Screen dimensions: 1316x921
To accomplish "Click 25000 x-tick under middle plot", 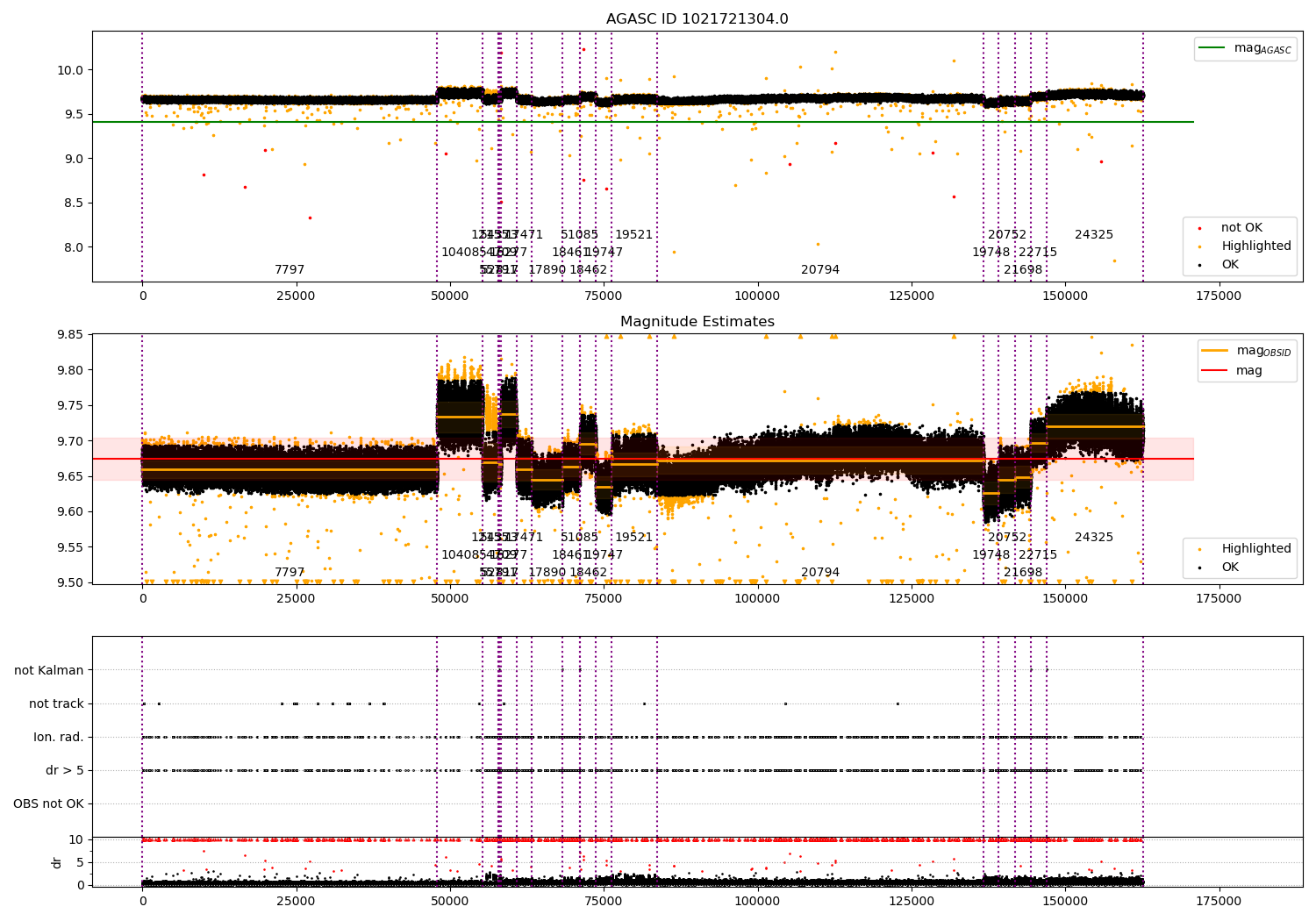I will 296,599.
